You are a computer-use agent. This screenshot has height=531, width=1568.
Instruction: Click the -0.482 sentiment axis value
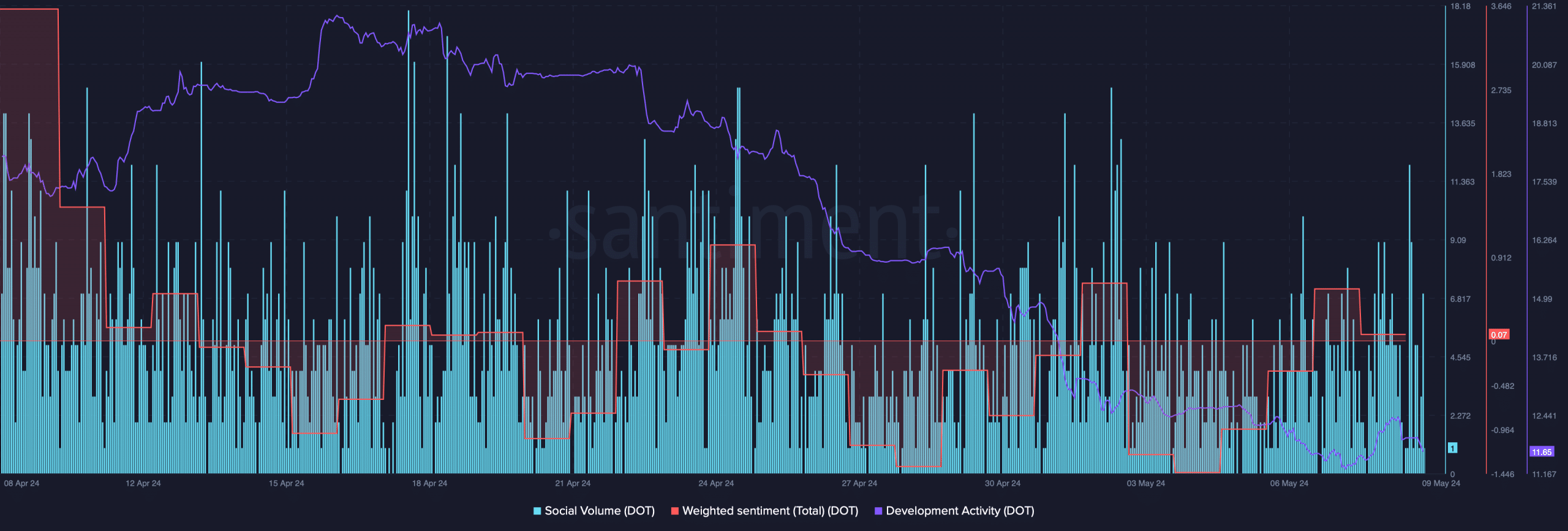click(1502, 386)
